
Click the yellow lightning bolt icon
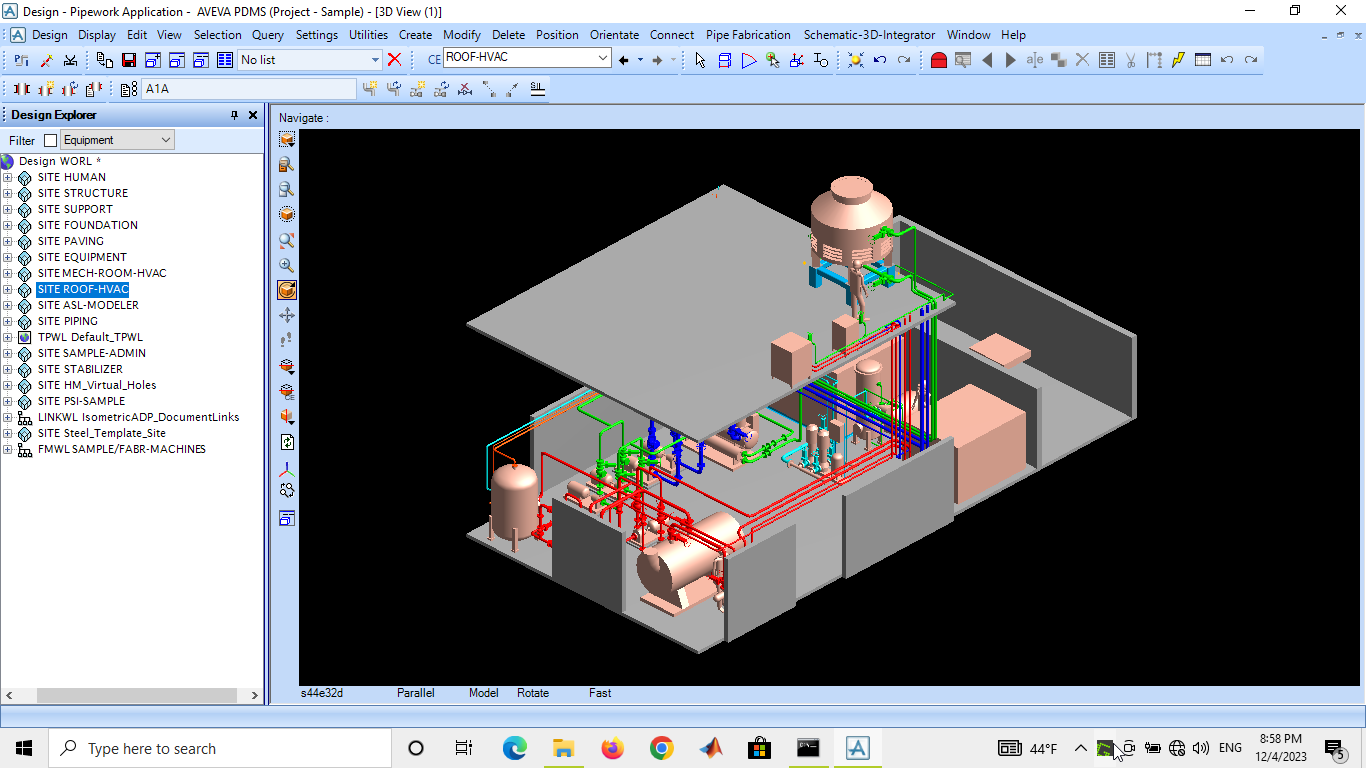click(x=1178, y=60)
